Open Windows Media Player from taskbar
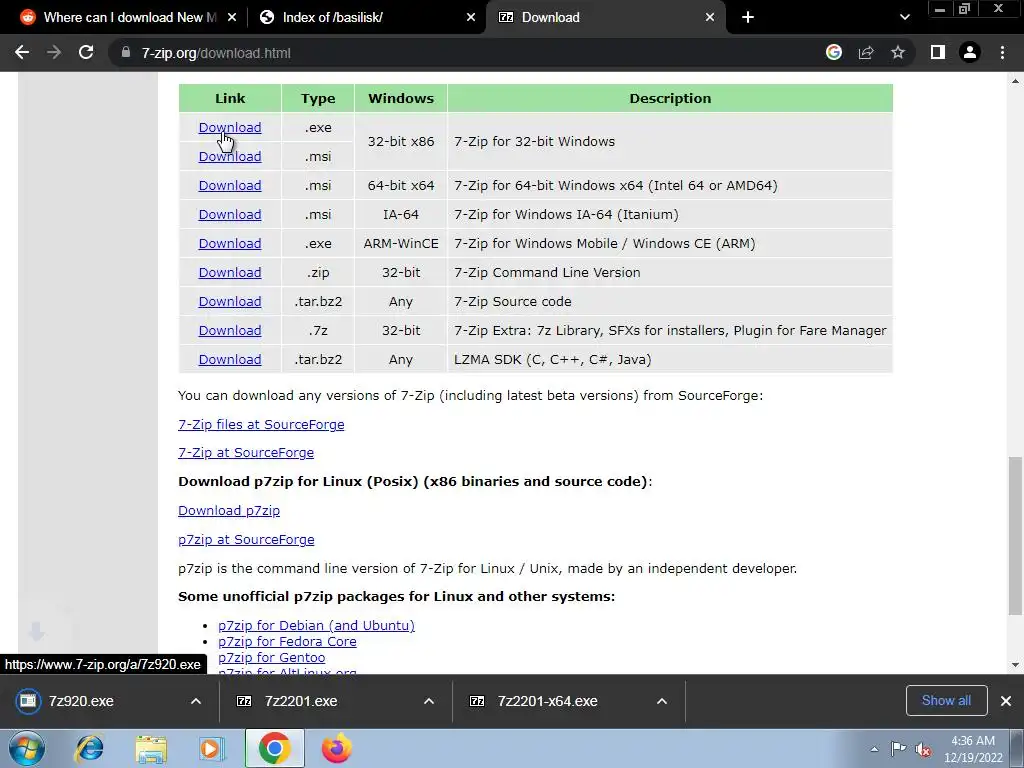Viewport: 1024px width, 768px height. pos(211,748)
